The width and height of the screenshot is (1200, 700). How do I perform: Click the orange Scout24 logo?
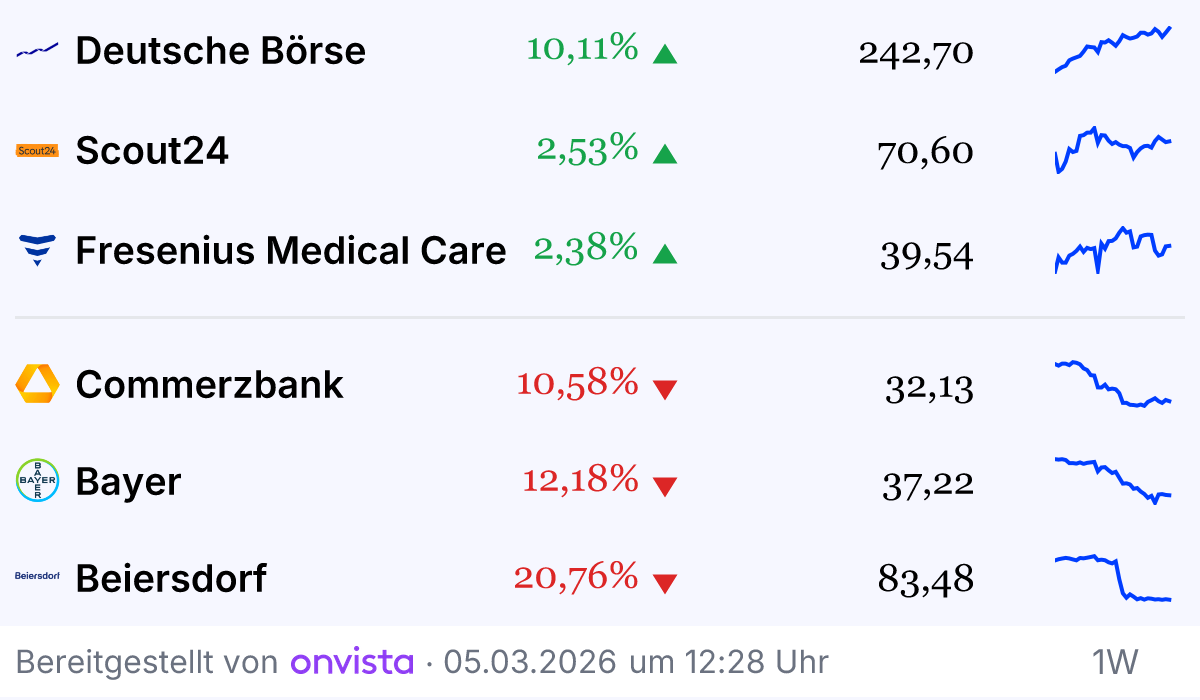tap(37, 151)
